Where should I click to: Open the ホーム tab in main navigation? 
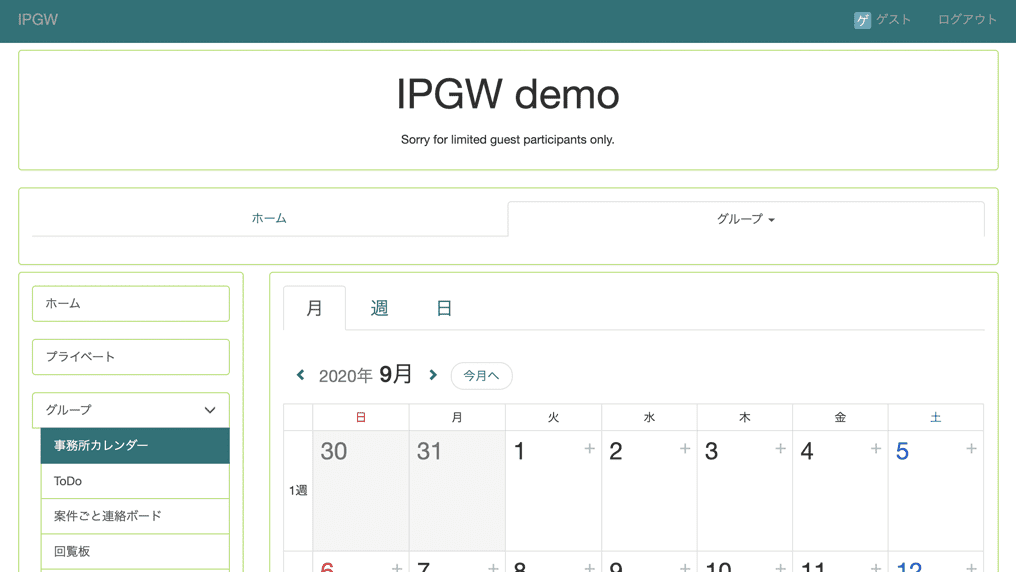pyautogui.click(x=269, y=219)
